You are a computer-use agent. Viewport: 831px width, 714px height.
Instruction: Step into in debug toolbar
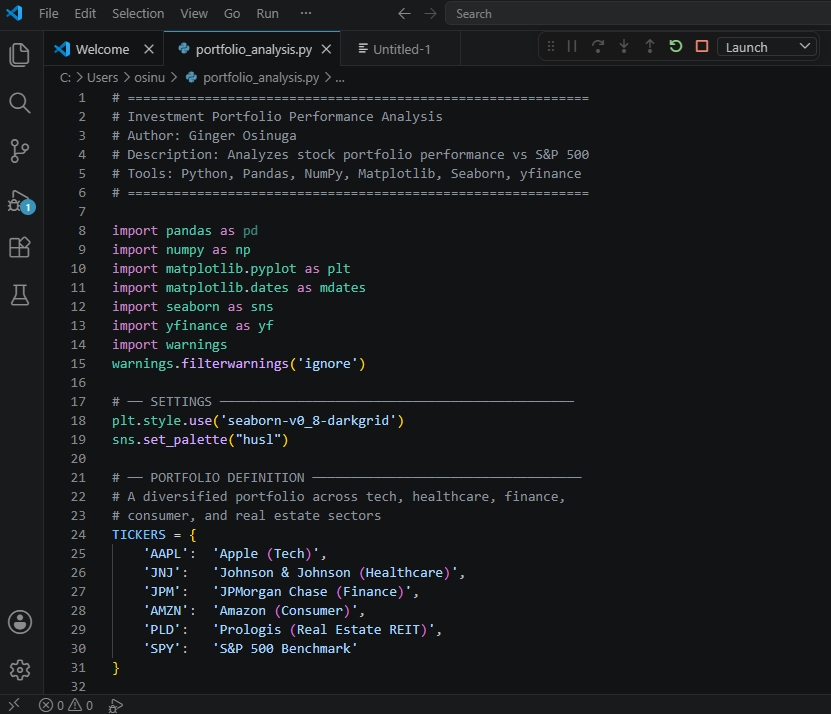point(624,47)
